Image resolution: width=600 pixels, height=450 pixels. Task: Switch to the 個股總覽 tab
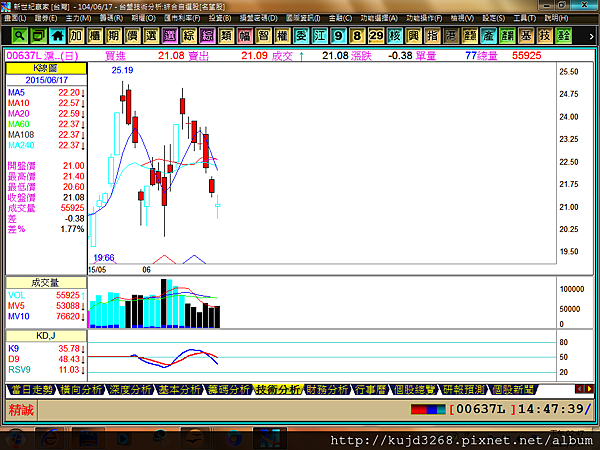pyautogui.click(x=414, y=390)
